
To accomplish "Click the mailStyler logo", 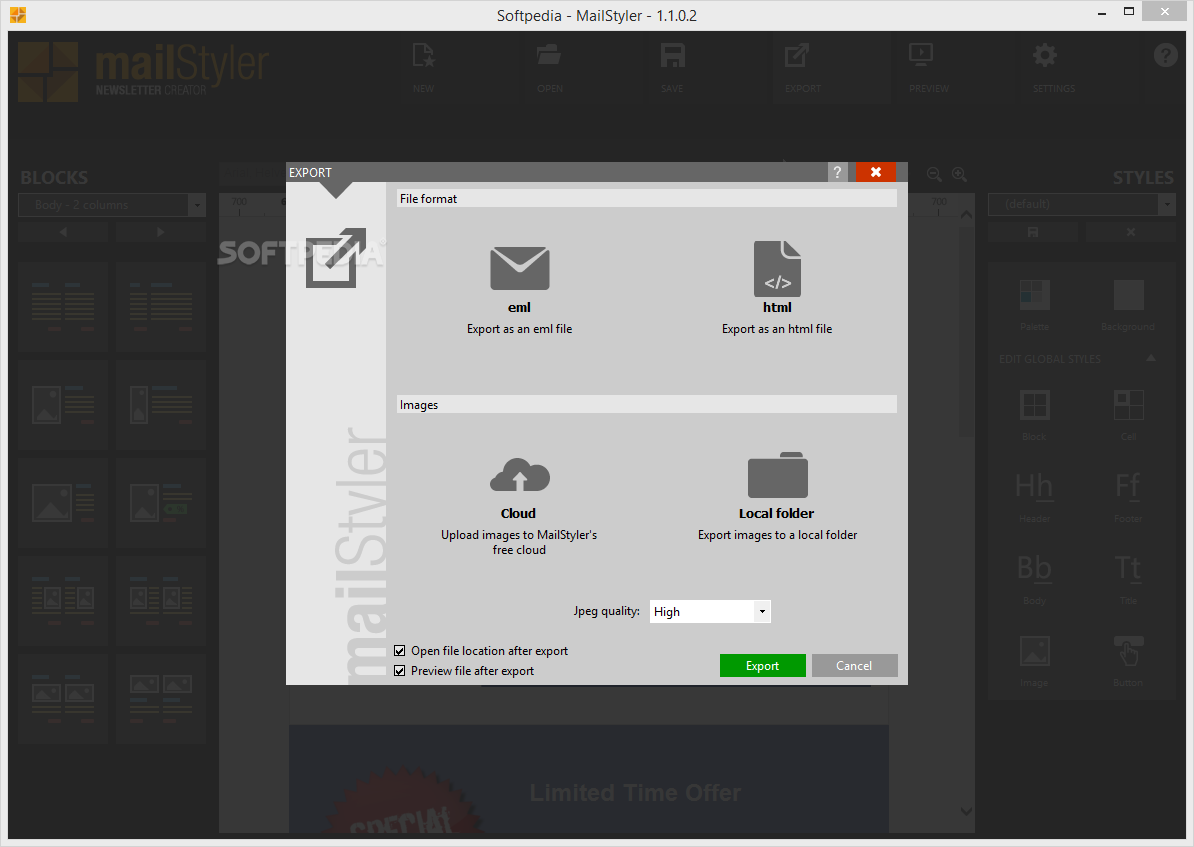I will (x=143, y=72).
